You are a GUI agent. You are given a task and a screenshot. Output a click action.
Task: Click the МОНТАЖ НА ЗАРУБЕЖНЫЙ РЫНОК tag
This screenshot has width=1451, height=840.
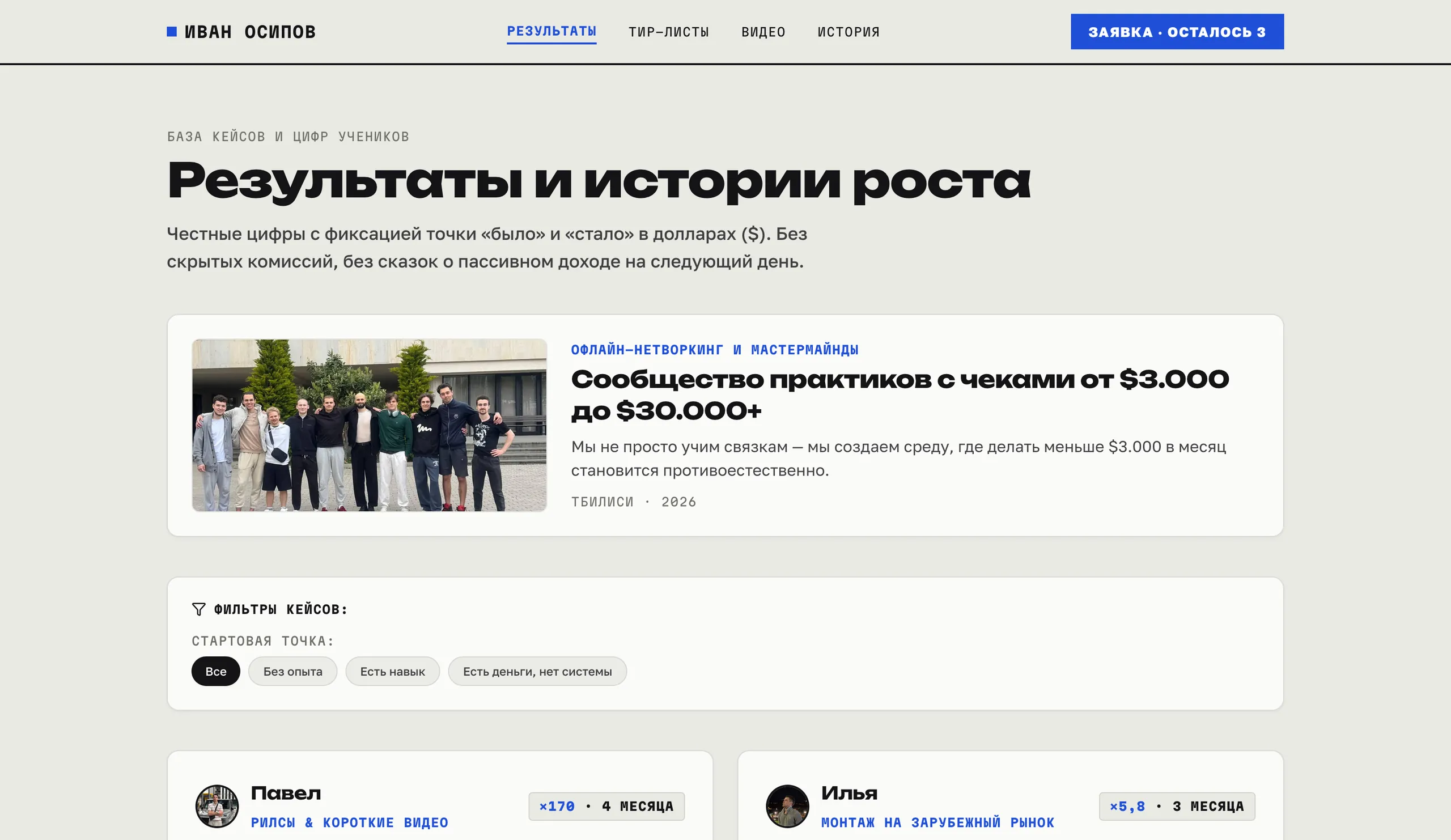coord(938,823)
